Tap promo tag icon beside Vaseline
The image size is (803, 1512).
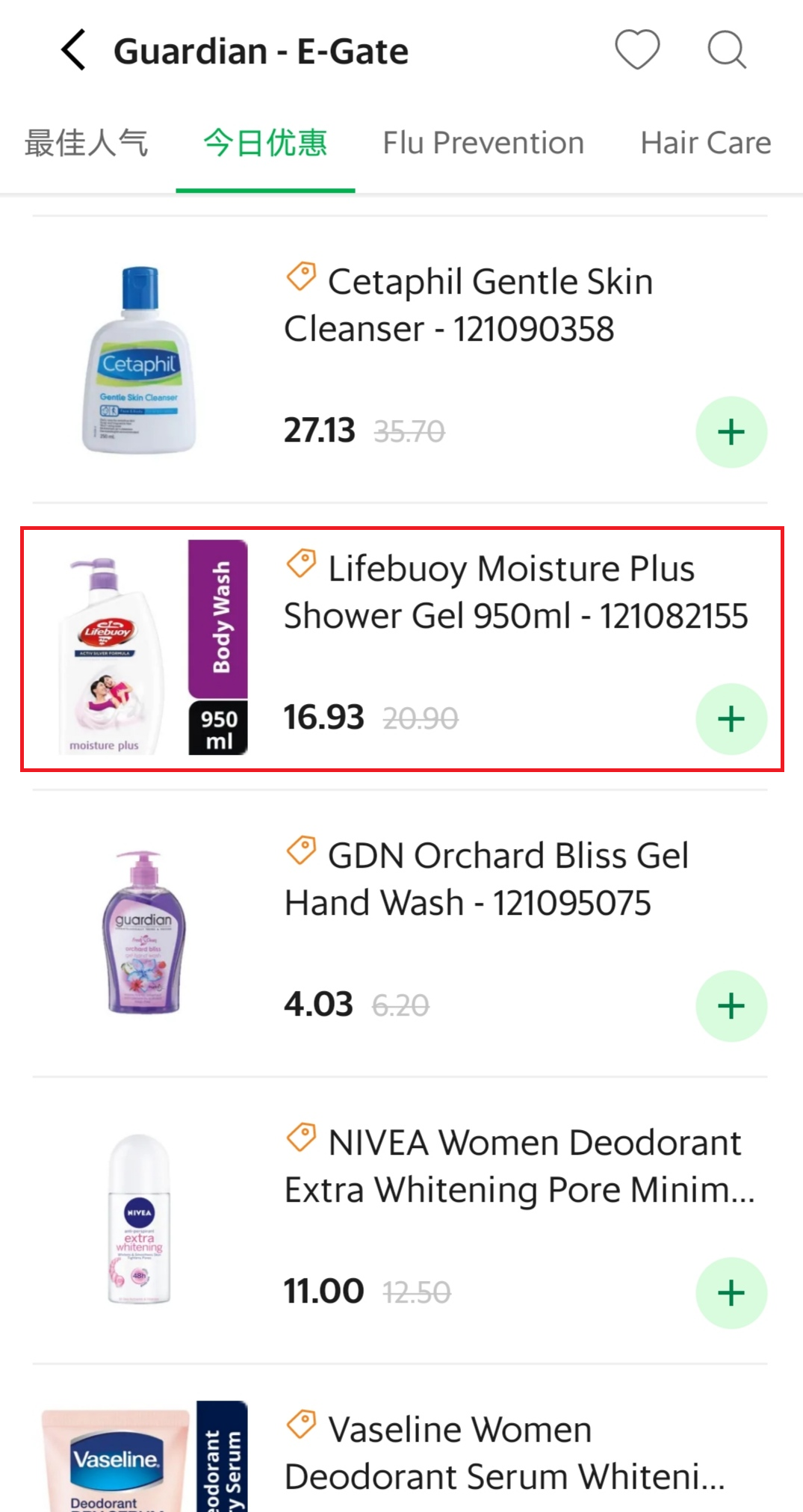pyautogui.click(x=301, y=1425)
